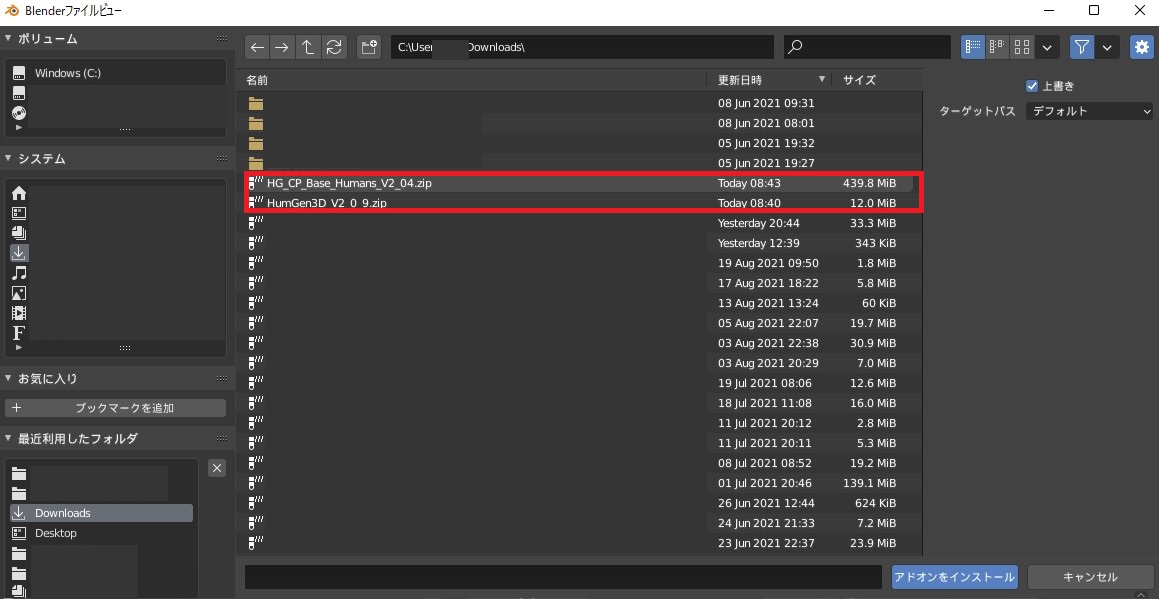Open the Home system folder icon
Screen dimensions: 1159x599
pyautogui.click(x=19, y=193)
